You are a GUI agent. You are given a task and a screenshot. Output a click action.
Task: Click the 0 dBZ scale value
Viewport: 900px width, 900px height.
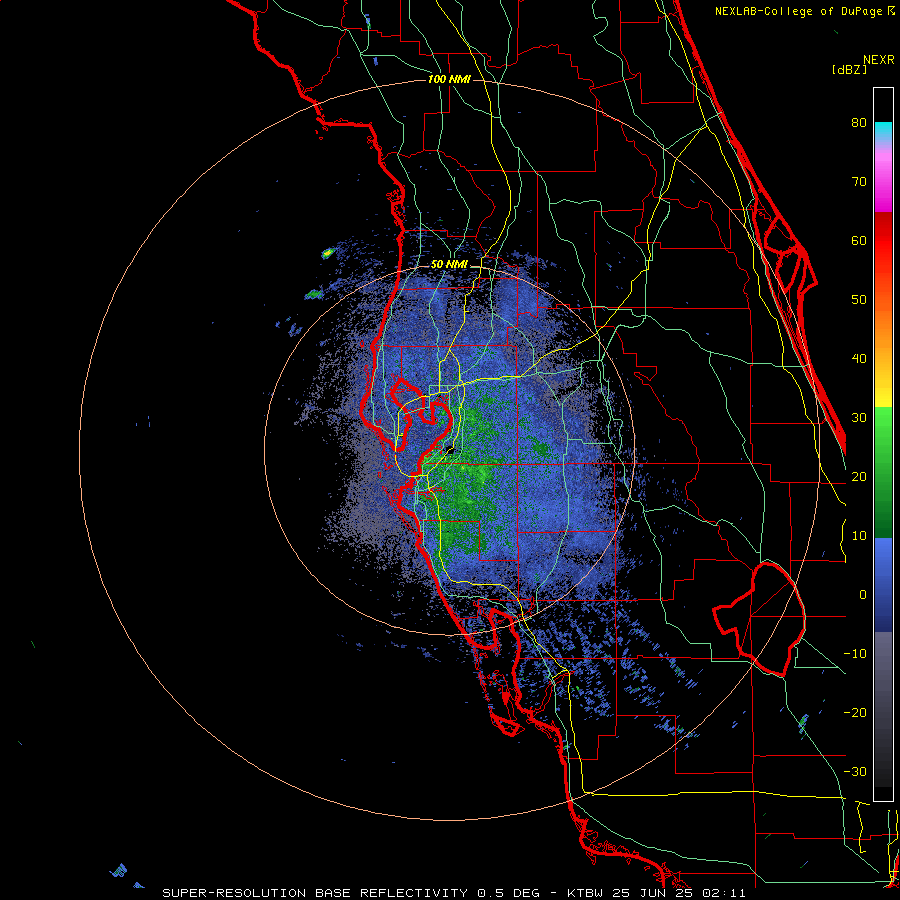click(x=862, y=595)
